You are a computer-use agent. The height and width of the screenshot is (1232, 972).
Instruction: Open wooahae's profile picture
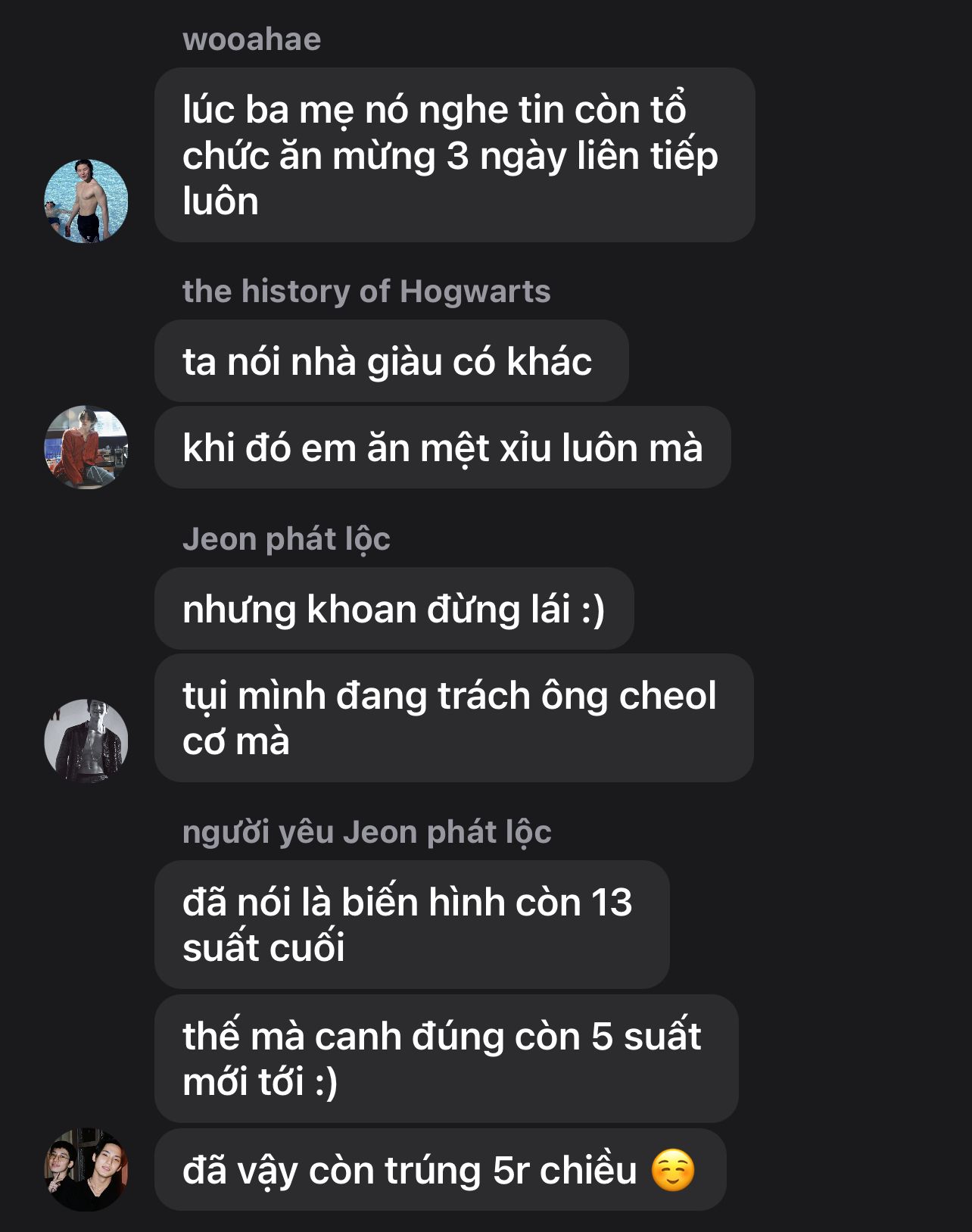86,201
